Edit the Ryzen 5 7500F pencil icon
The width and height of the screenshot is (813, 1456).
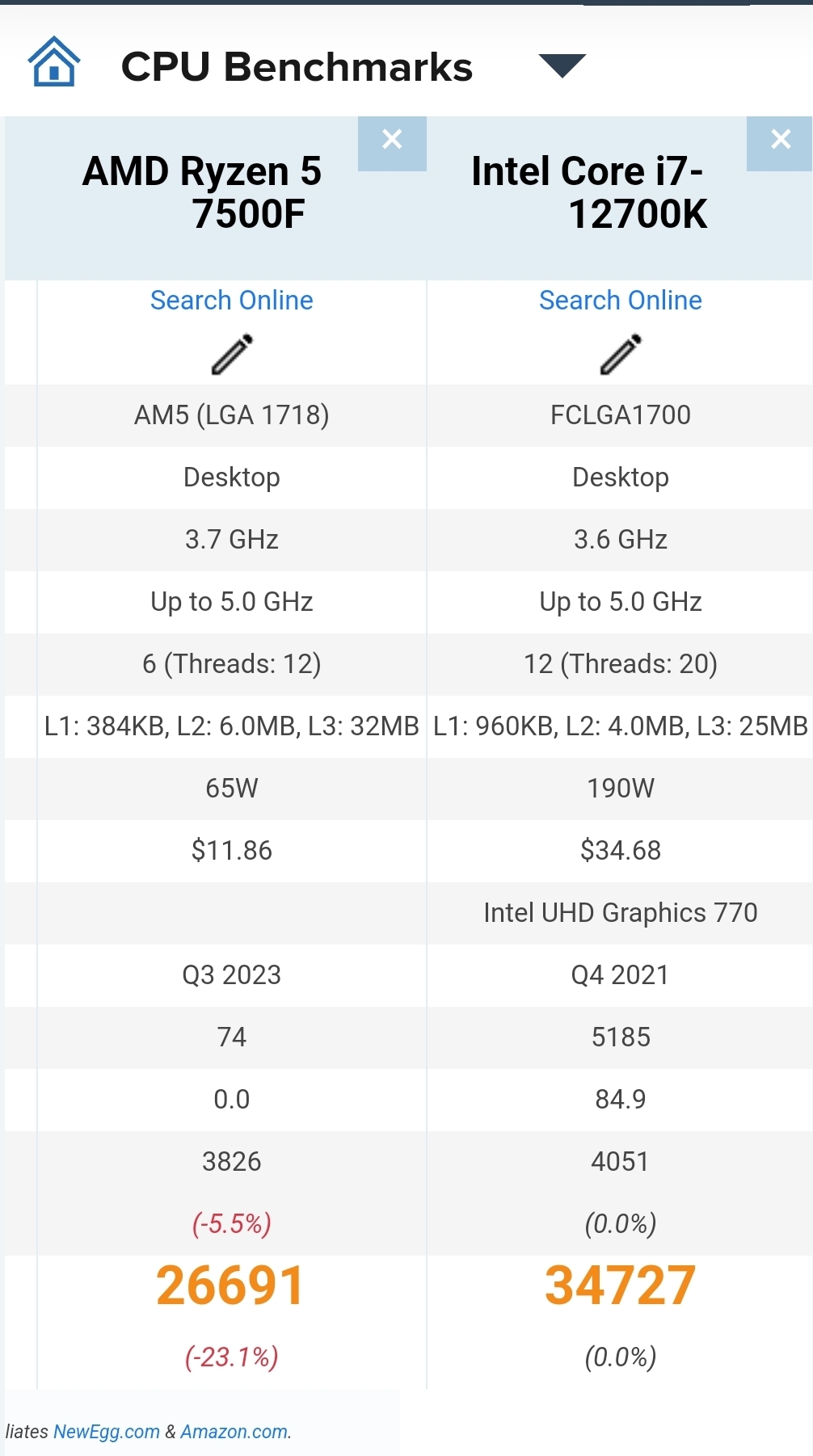pos(232,354)
